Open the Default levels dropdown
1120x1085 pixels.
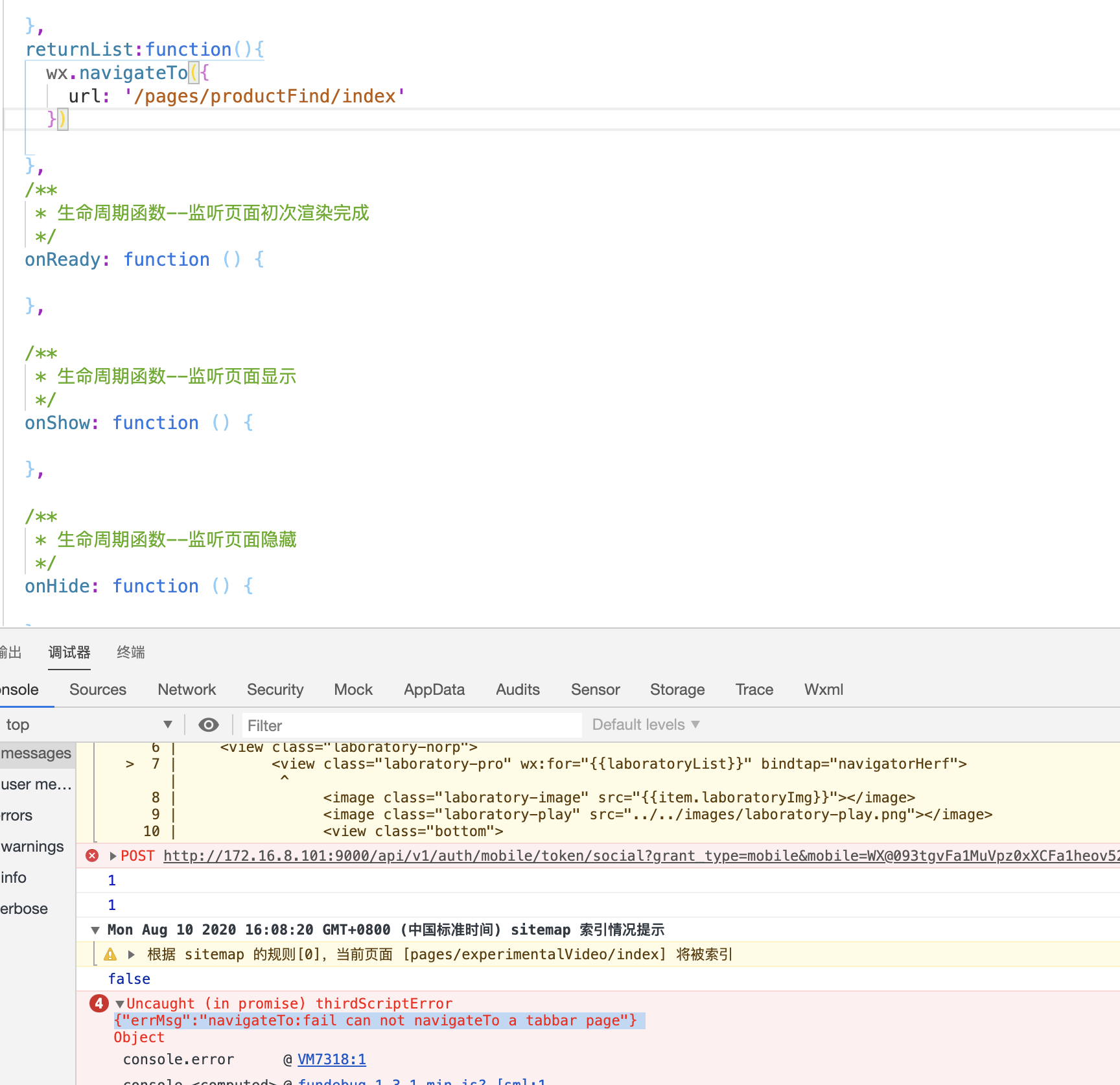pos(644,724)
